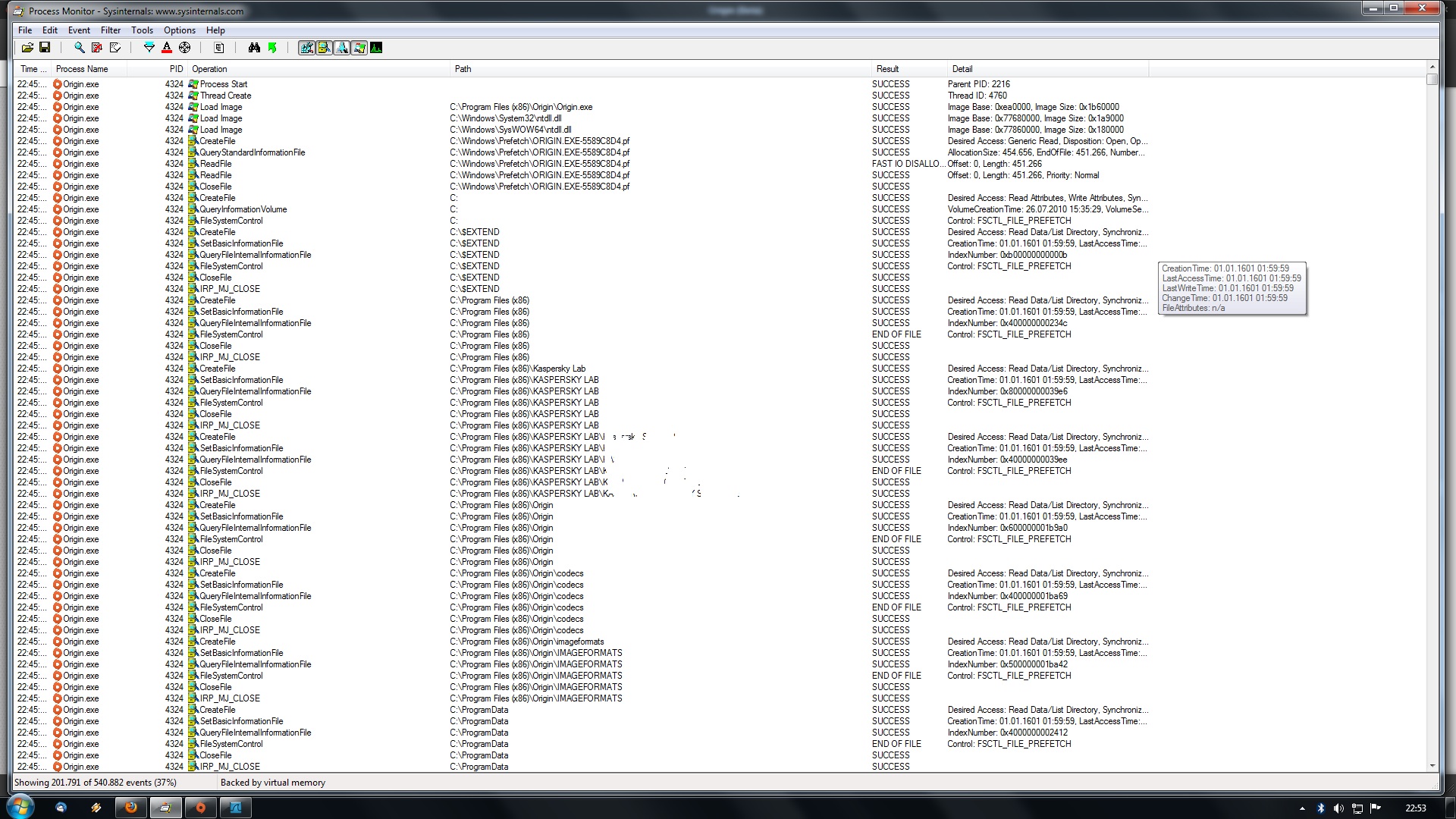This screenshot has height=819, width=1456.
Task: Click the Detail column header
Action: pyautogui.click(x=1047, y=69)
